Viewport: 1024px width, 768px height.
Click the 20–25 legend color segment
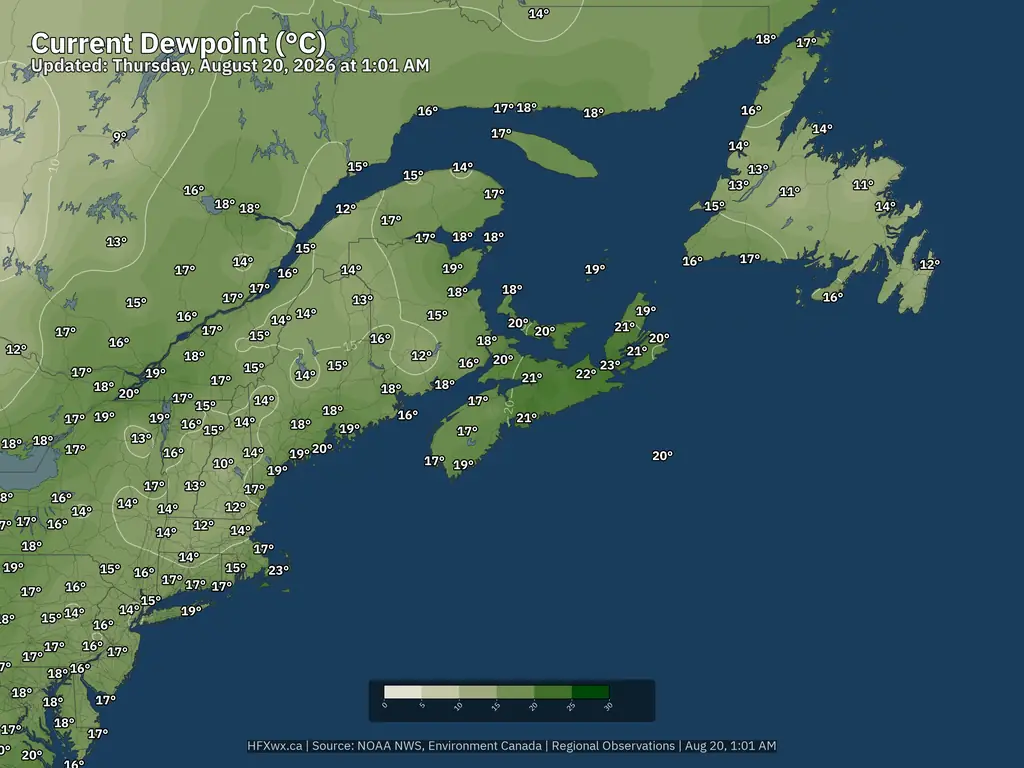click(552, 692)
